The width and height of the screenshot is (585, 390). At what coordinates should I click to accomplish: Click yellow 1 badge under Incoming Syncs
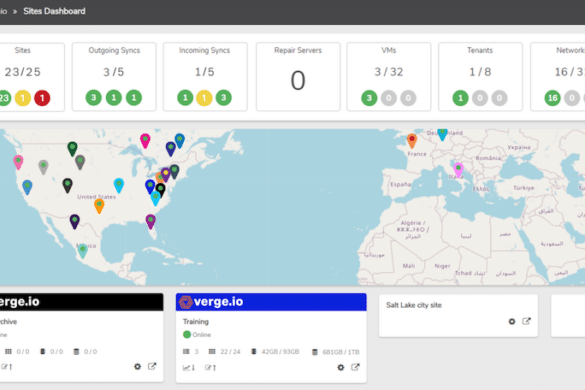click(204, 98)
